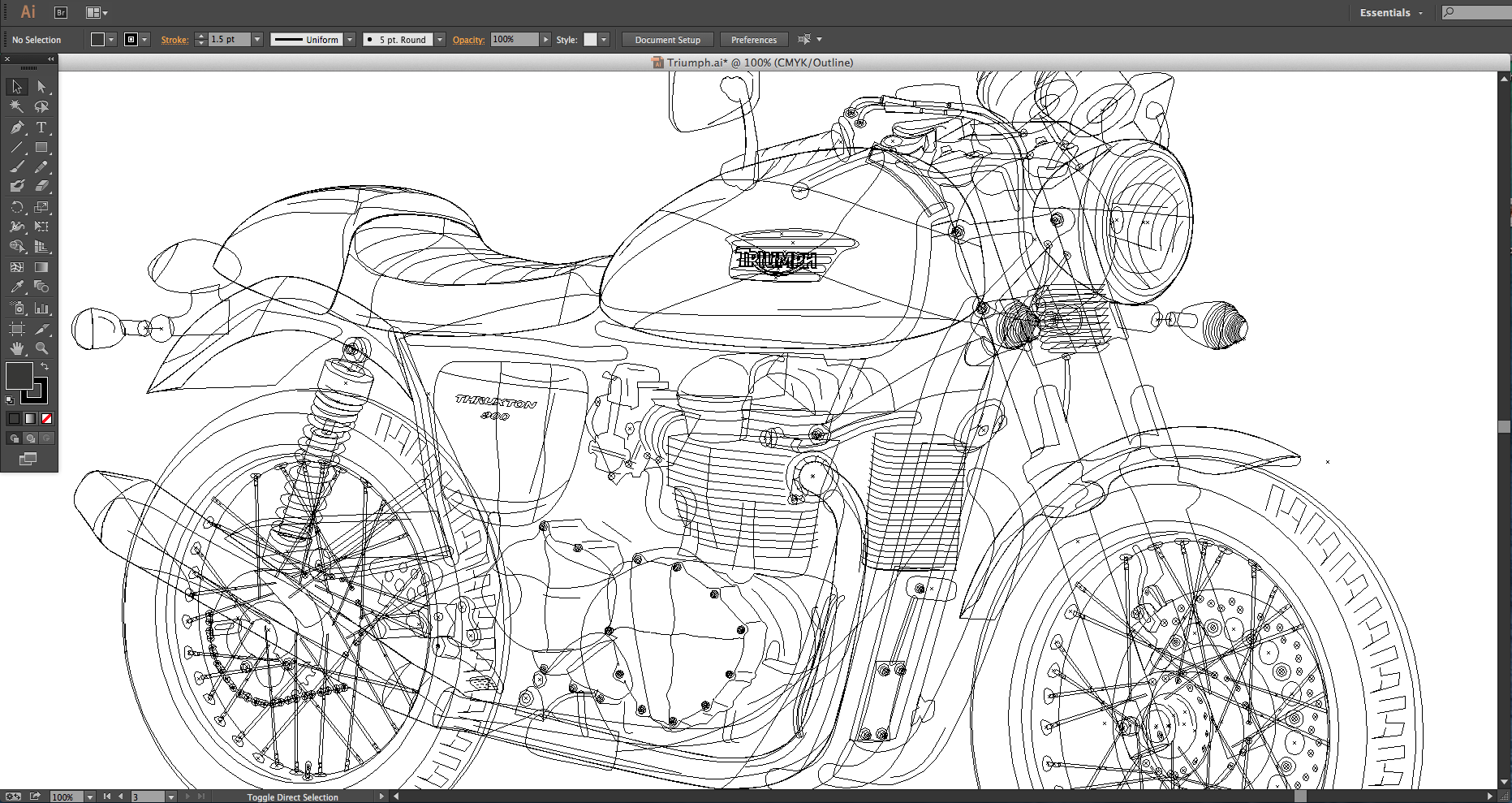This screenshot has width=1512, height=803.
Task: Open the variable width profile dropdown
Action: (350, 39)
